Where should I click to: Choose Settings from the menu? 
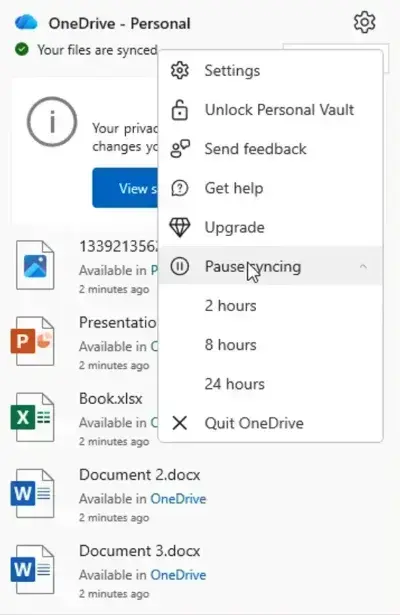point(271,71)
